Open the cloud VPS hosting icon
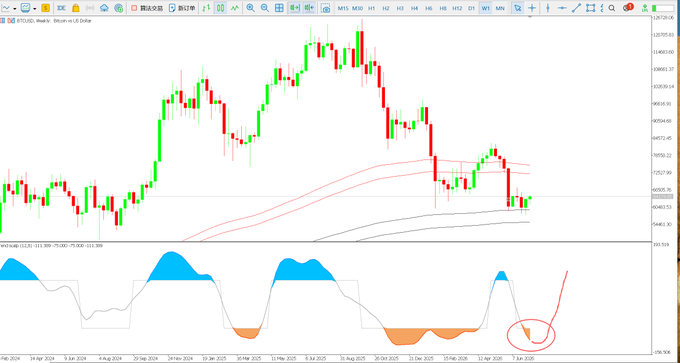 (104, 8)
